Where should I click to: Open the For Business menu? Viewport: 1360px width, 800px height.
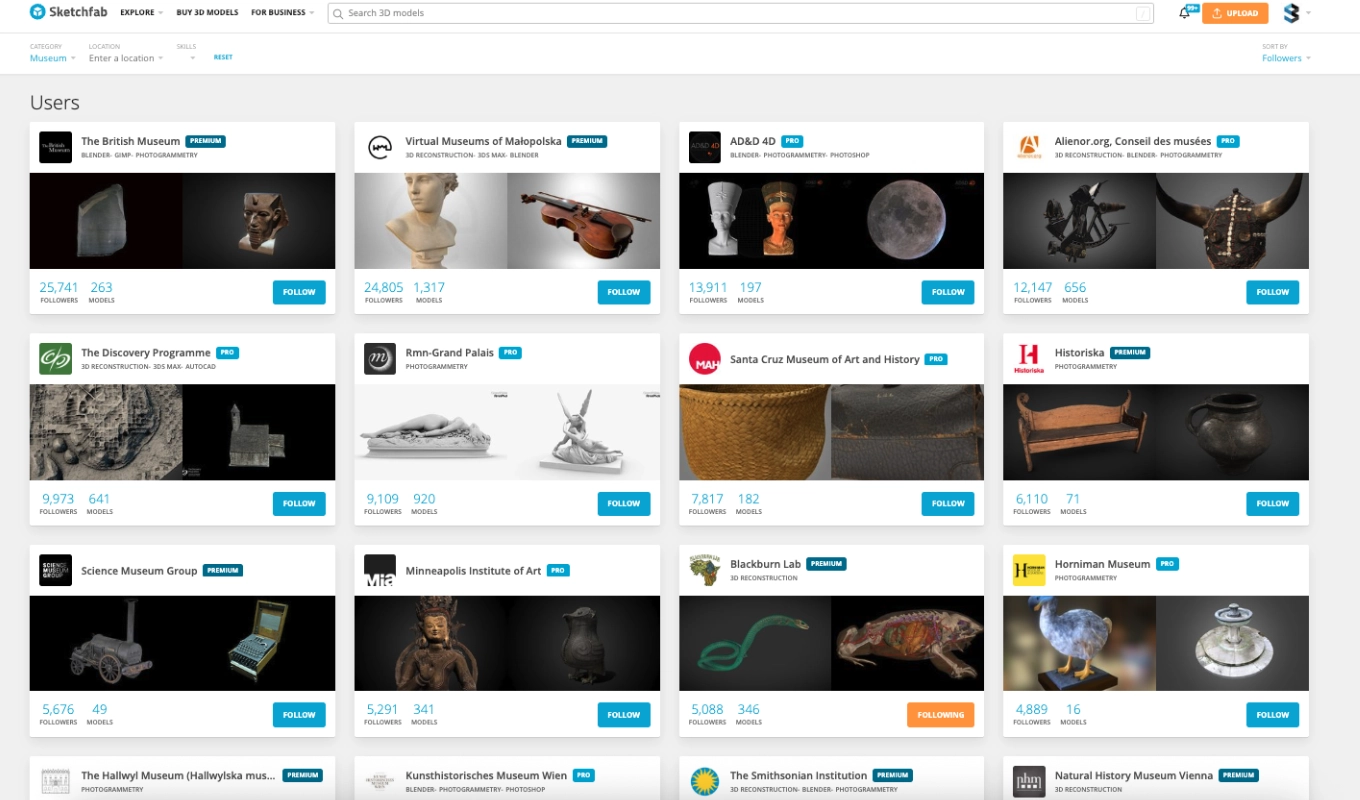click(x=282, y=13)
